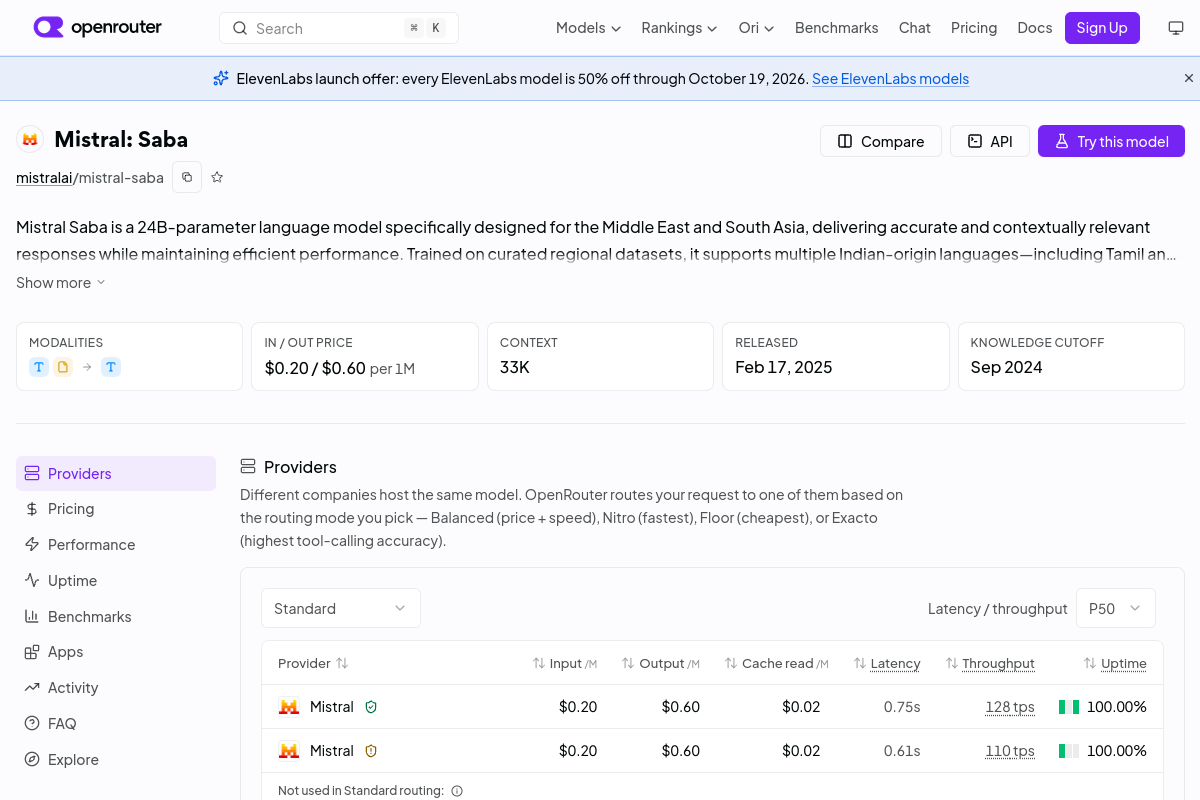The height and width of the screenshot is (800, 1200).
Task: Click the Try this model button
Action: point(1111,141)
